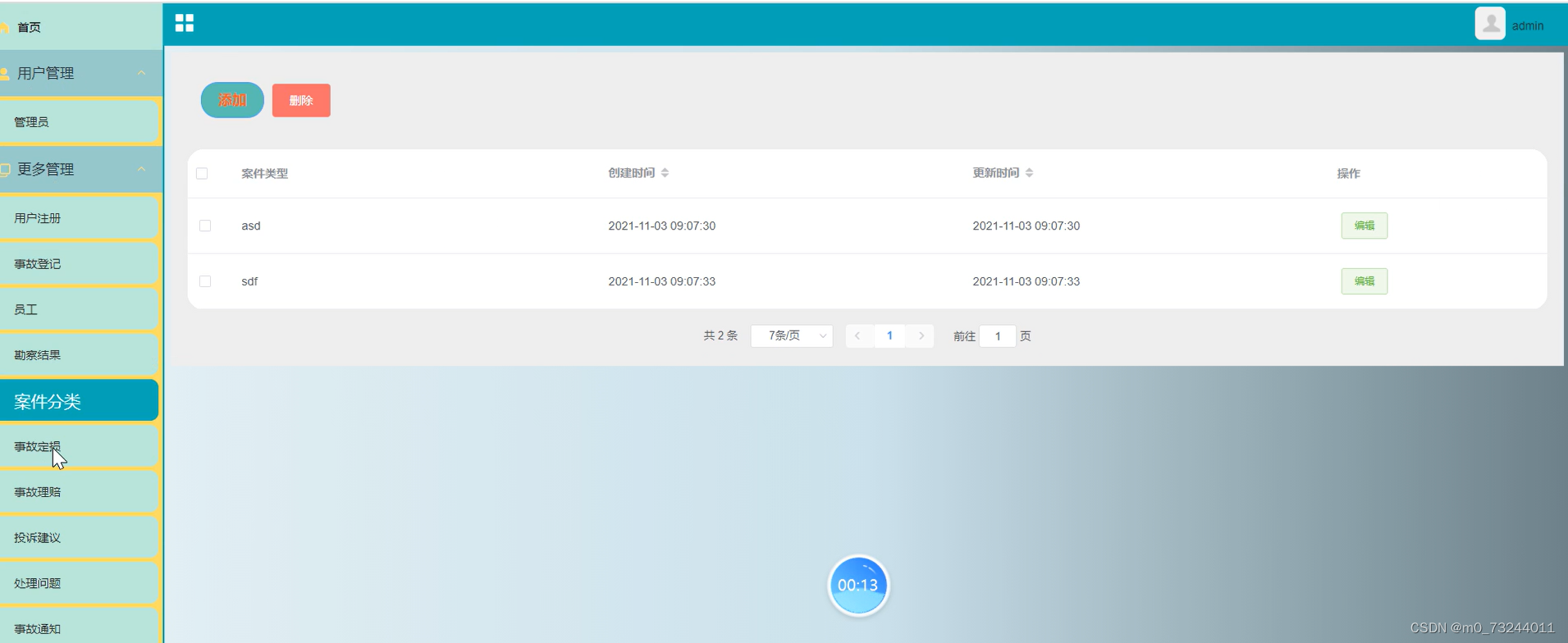The width and height of the screenshot is (1568, 643).
Task: Open the 7条/页 page size dropdown
Action: point(792,335)
